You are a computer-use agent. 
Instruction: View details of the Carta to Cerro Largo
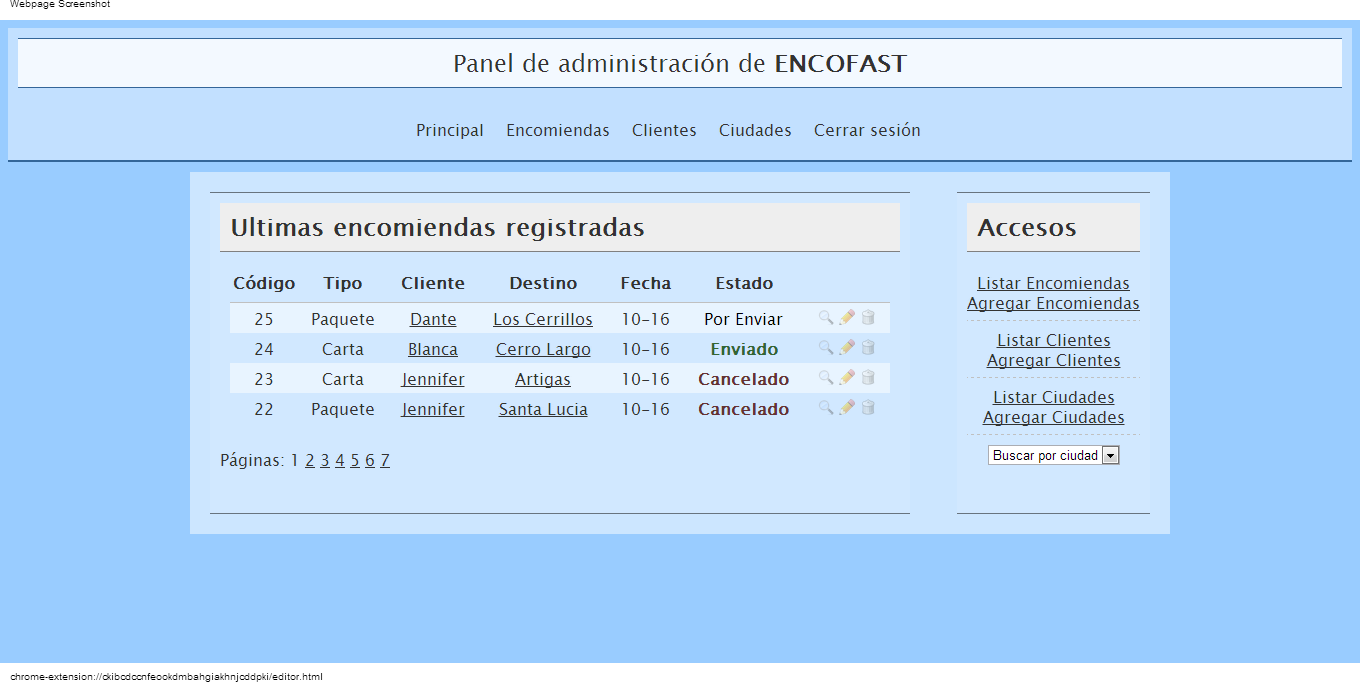coord(824,348)
